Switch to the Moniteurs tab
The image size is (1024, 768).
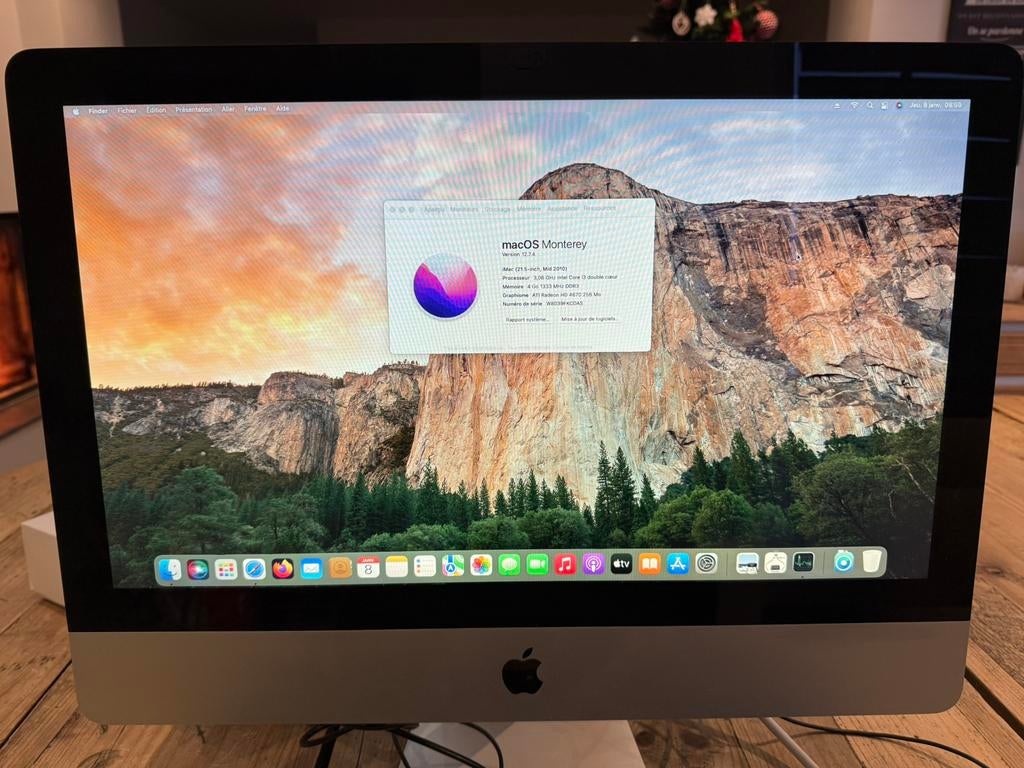pyautogui.click(x=464, y=210)
